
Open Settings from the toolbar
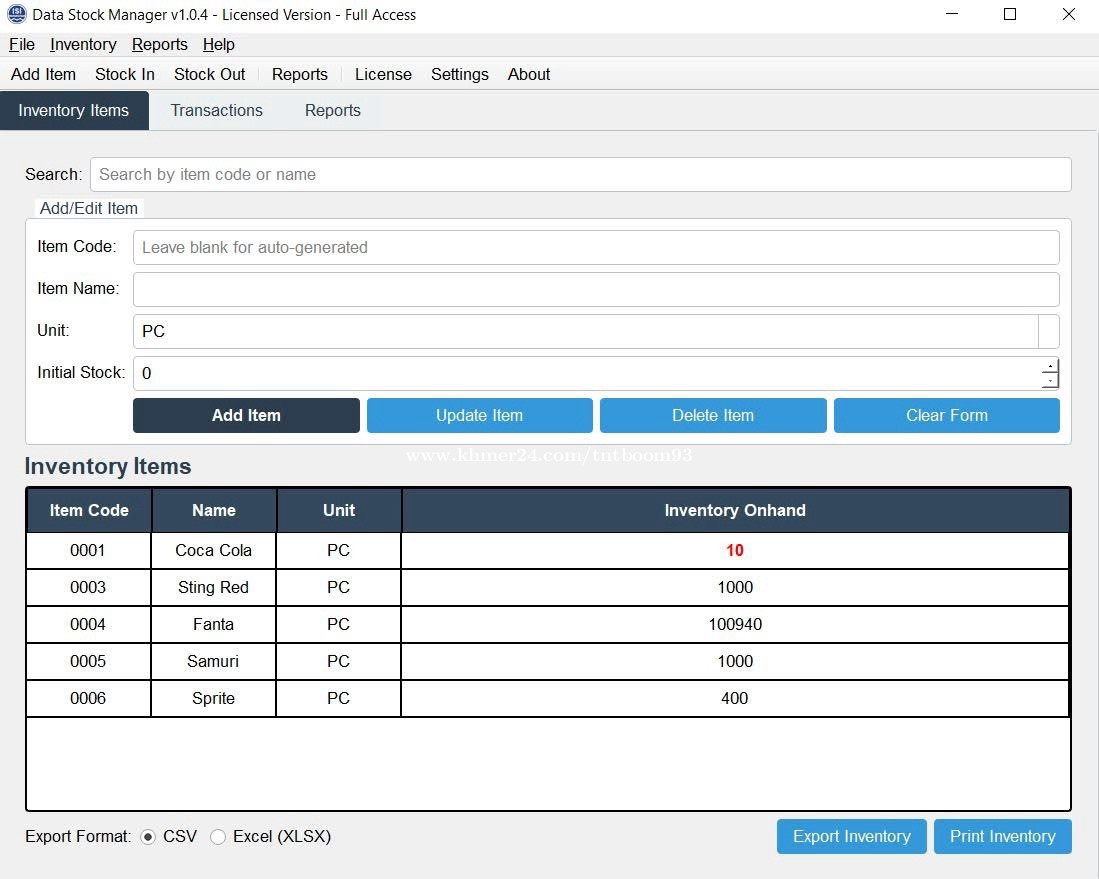tap(460, 74)
